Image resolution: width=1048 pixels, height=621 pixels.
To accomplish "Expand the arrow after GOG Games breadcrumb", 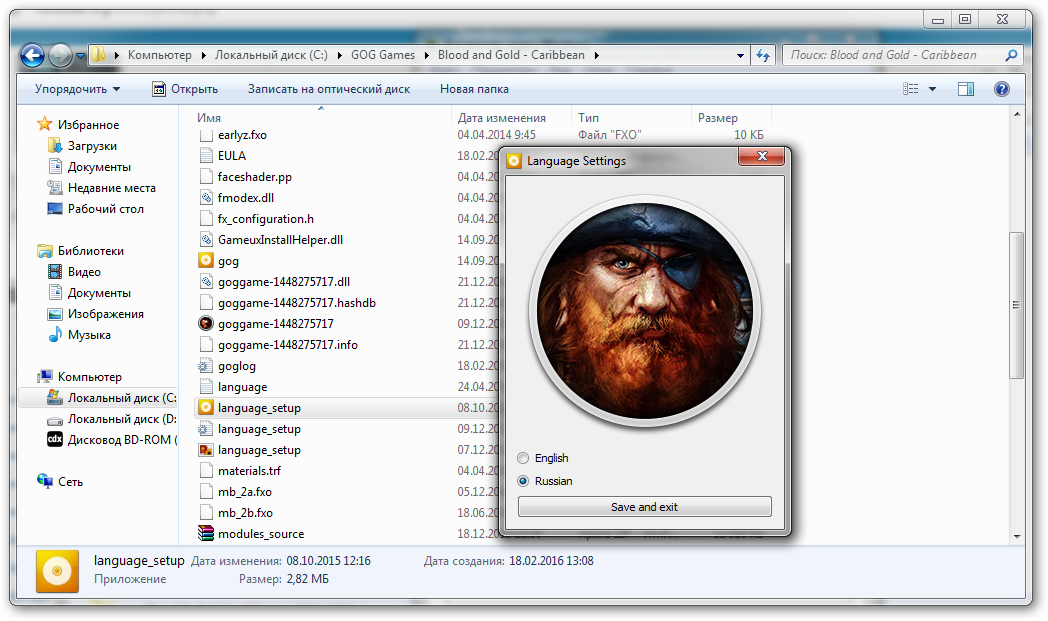I will coord(426,55).
